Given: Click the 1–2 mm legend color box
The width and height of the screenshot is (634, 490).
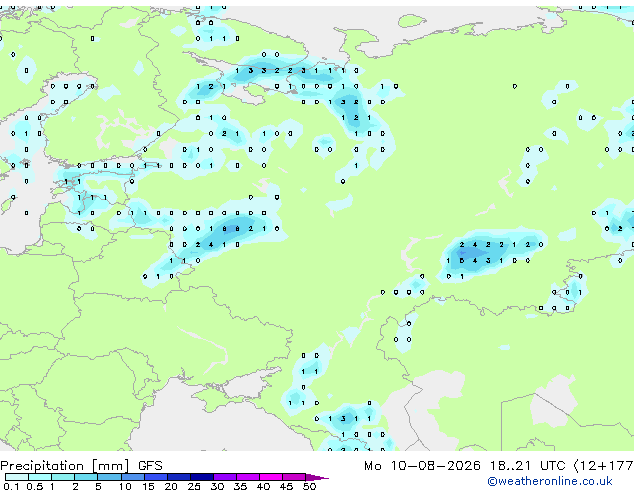Looking at the screenshot, I should 63,477.
